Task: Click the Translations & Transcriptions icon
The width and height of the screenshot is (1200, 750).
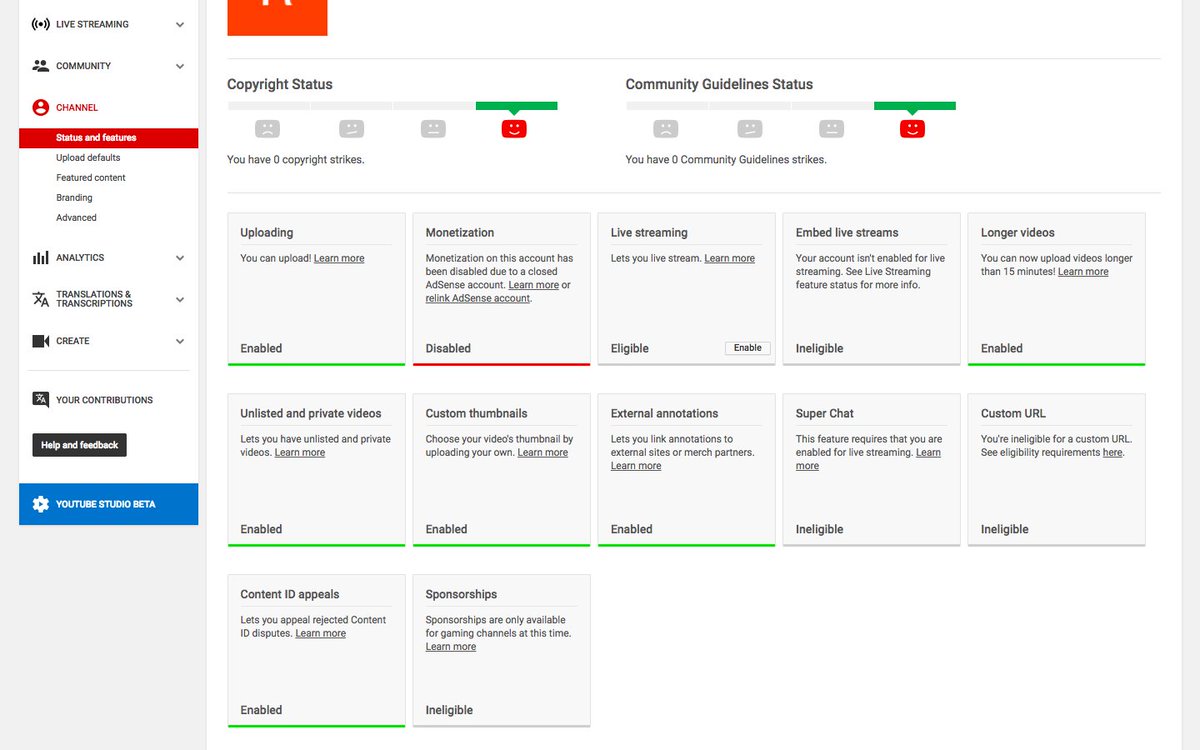Action: 41,299
